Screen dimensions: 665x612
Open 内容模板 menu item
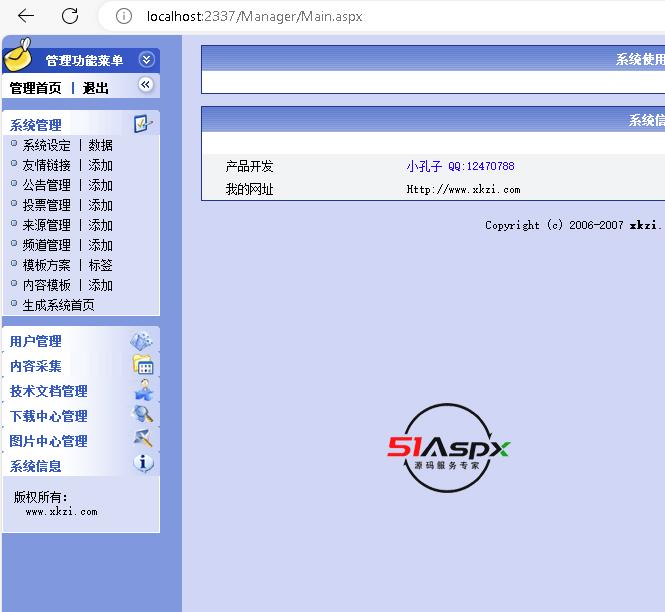[47, 285]
